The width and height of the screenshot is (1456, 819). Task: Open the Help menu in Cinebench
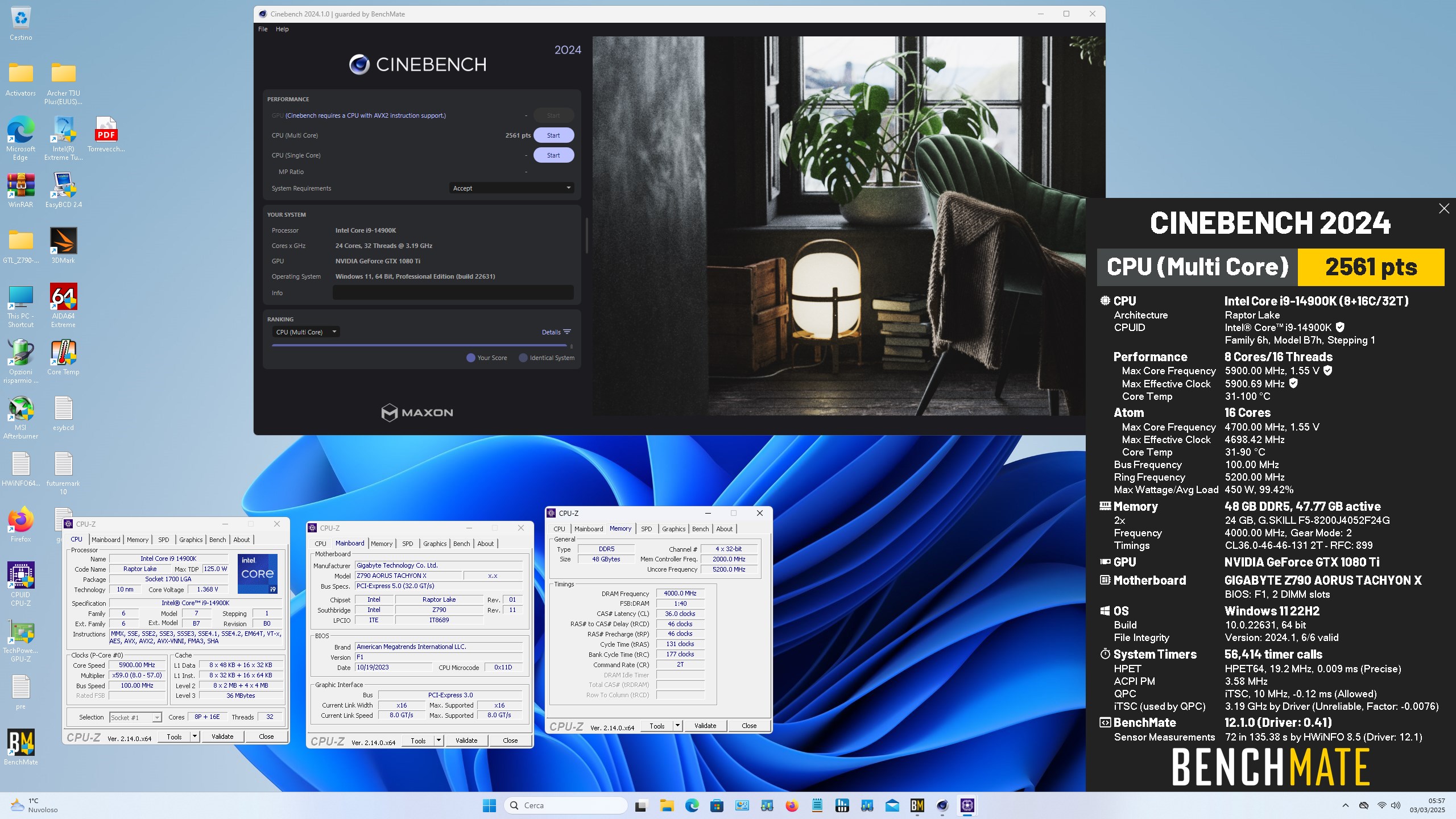(282, 29)
